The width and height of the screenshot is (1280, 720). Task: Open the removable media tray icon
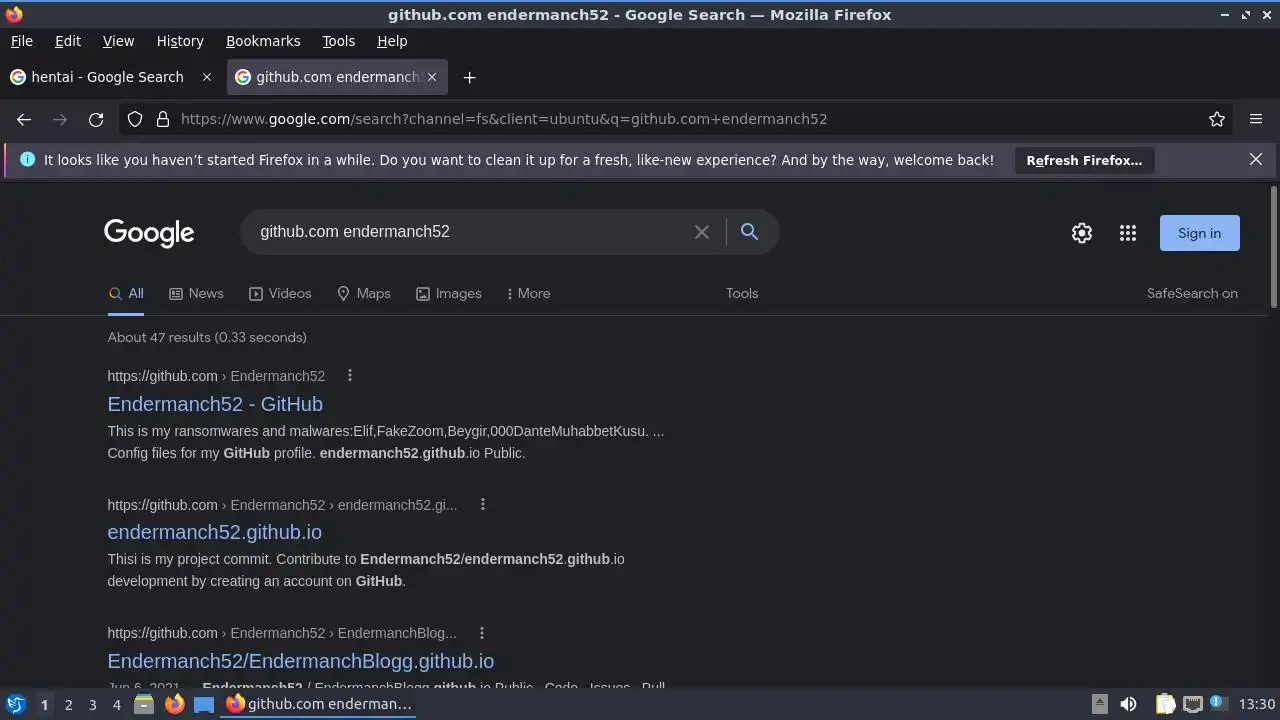pos(1099,704)
